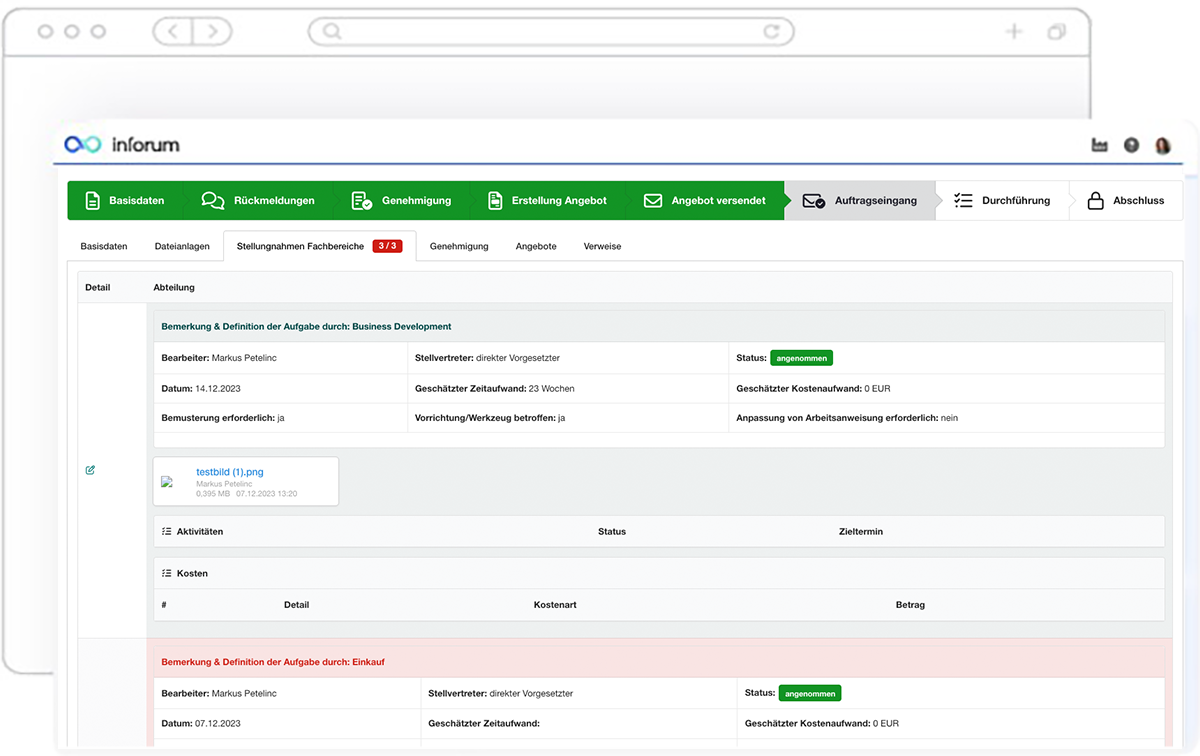1200x756 pixels.
Task: Click the checklist icon on Durchführung step
Action: 962,200
